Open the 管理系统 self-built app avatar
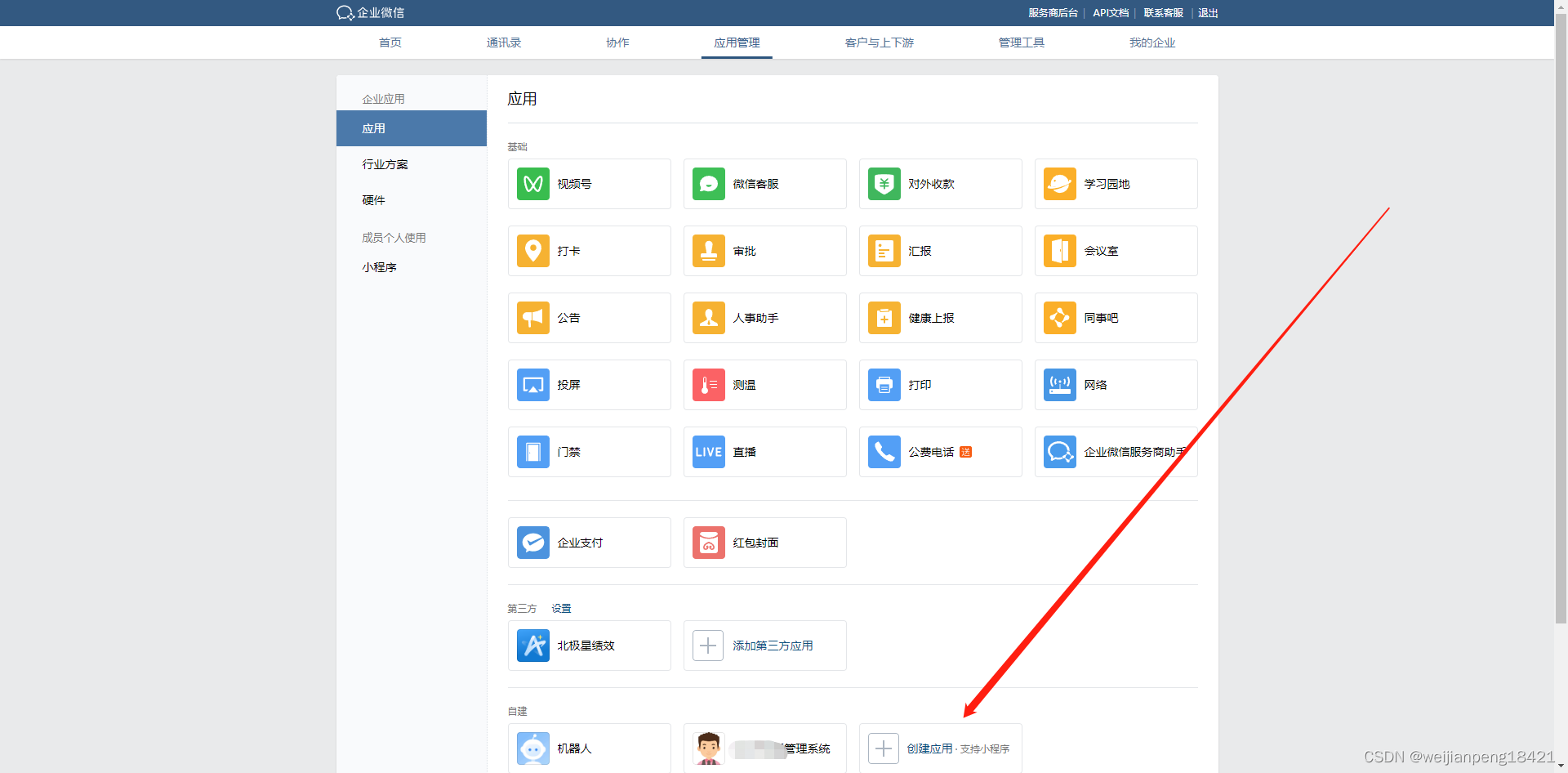 [709, 748]
